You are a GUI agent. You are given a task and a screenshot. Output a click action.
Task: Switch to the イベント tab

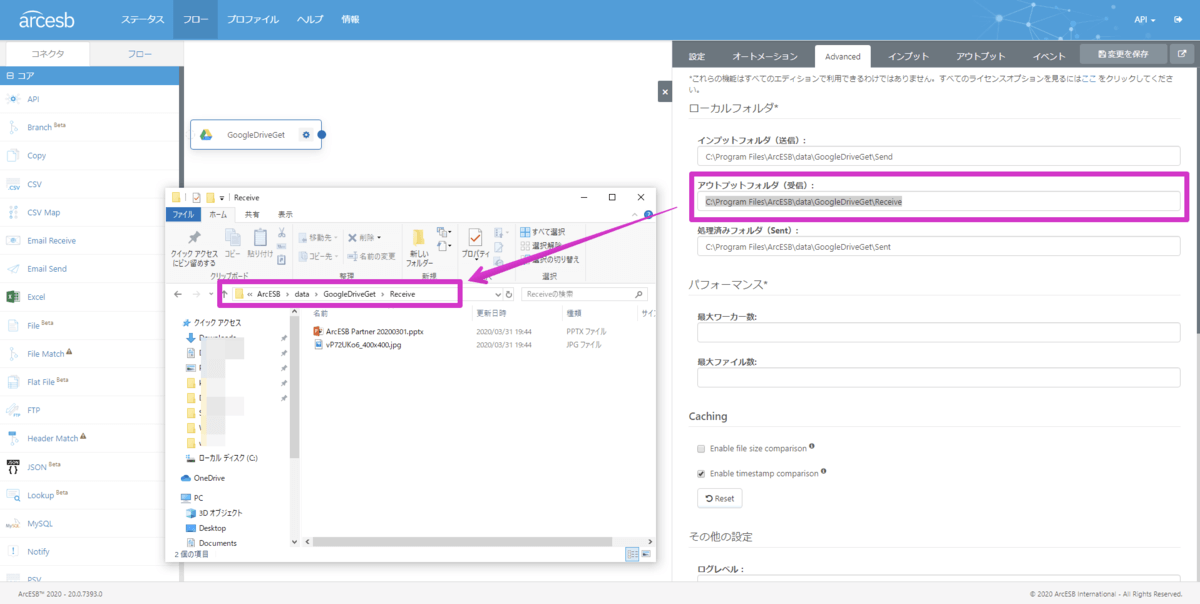pyautogui.click(x=1049, y=56)
